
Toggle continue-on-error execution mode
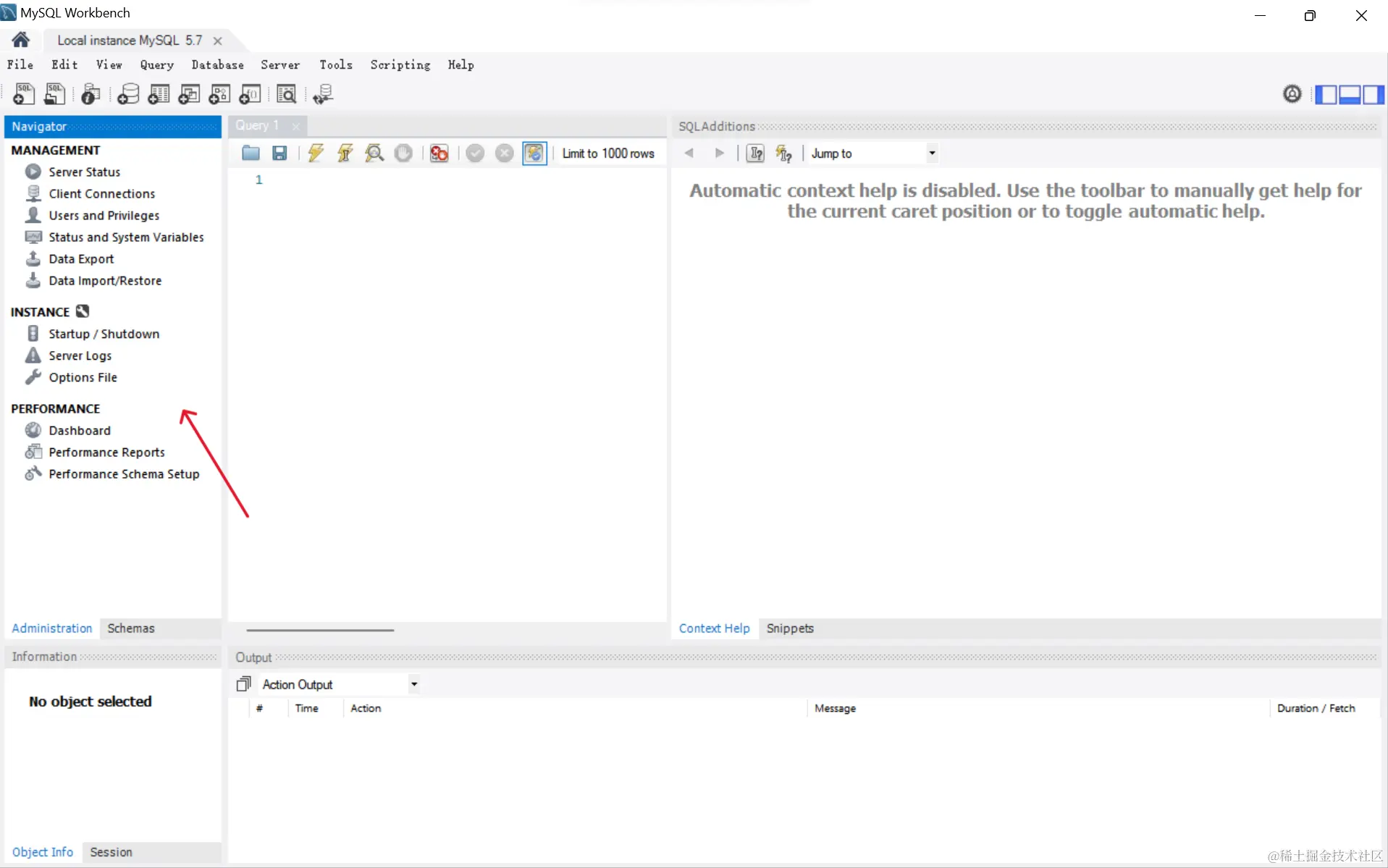(439, 153)
